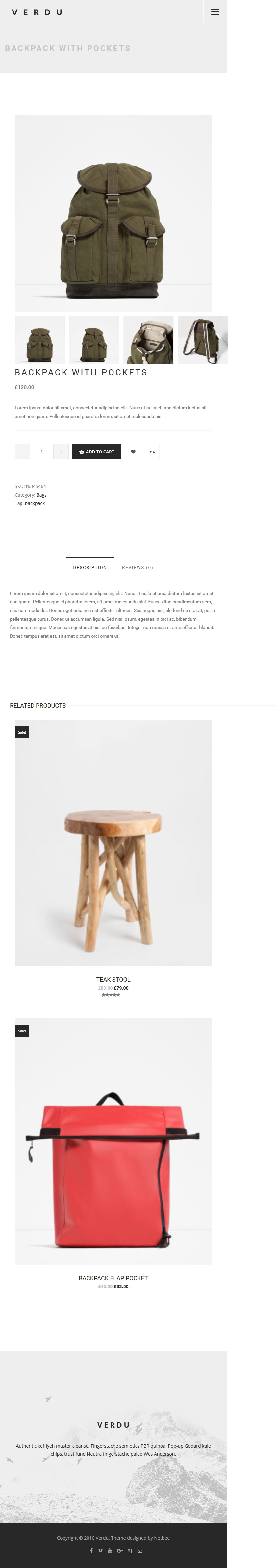Screen dimensions: 276x1568
Task: Click the Add to Cart button
Action: click(97, 452)
